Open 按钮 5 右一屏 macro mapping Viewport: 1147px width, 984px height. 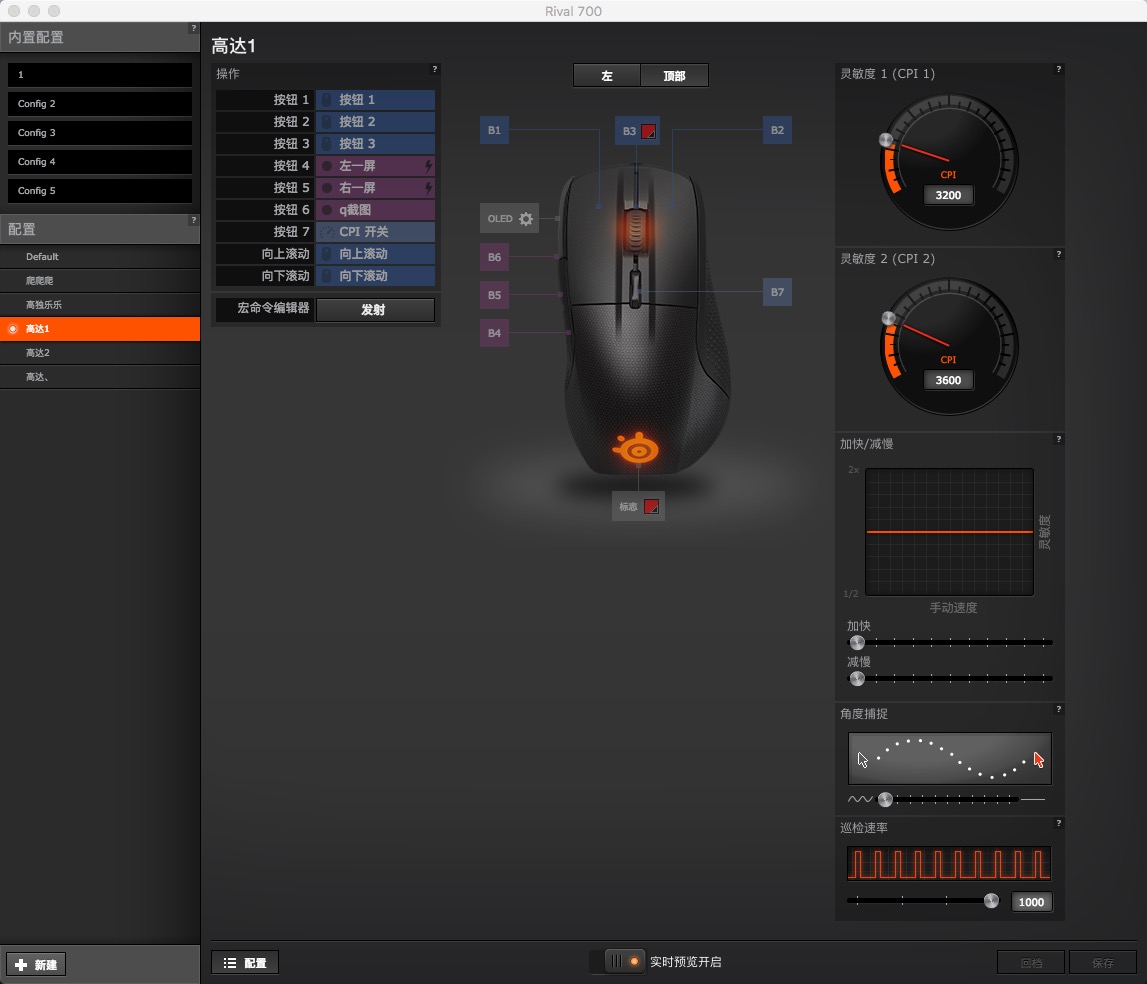tap(375, 187)
